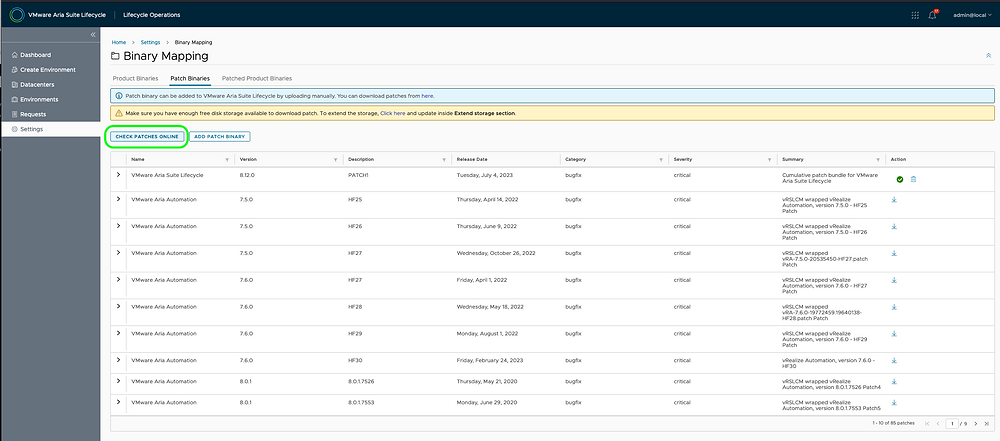Expand the 7.6.0 HF27 row

point(118,280)
